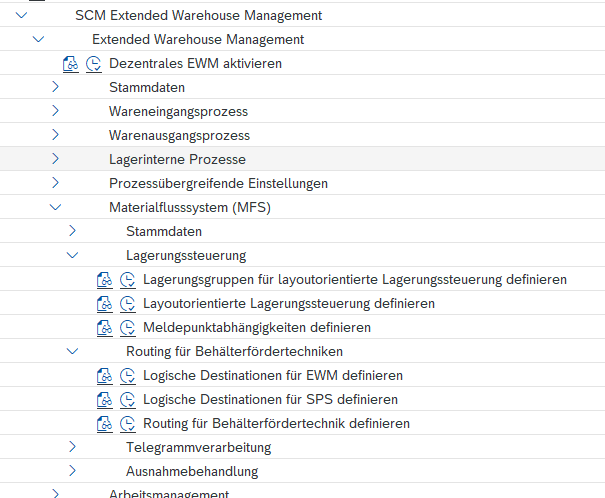This screenshot has height=498, width=605.
Task: Execute Logische Destinationen für EWM definieren activity
Action: (128, 376)
